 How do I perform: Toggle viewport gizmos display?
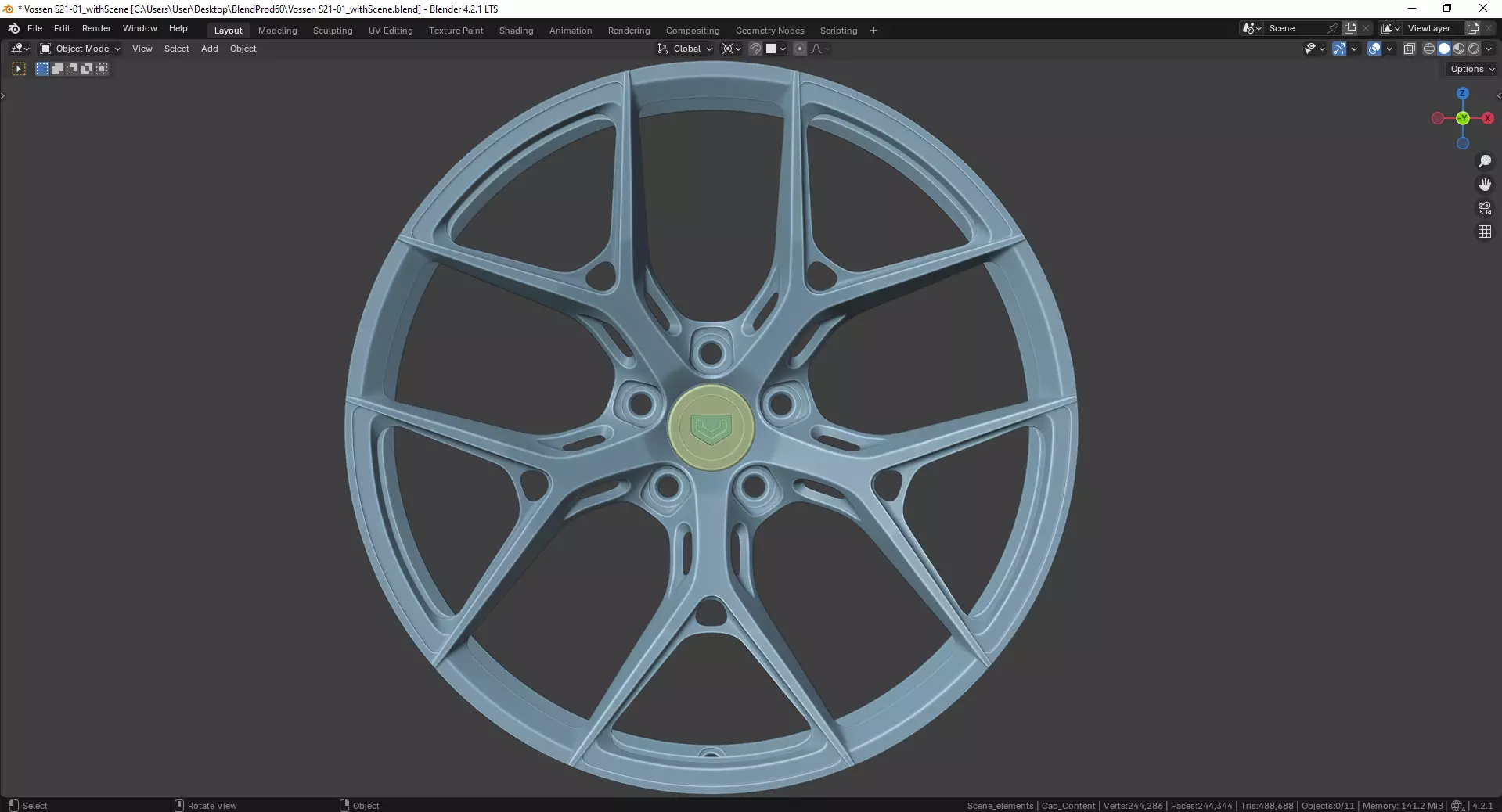(x=1339, y=49)
